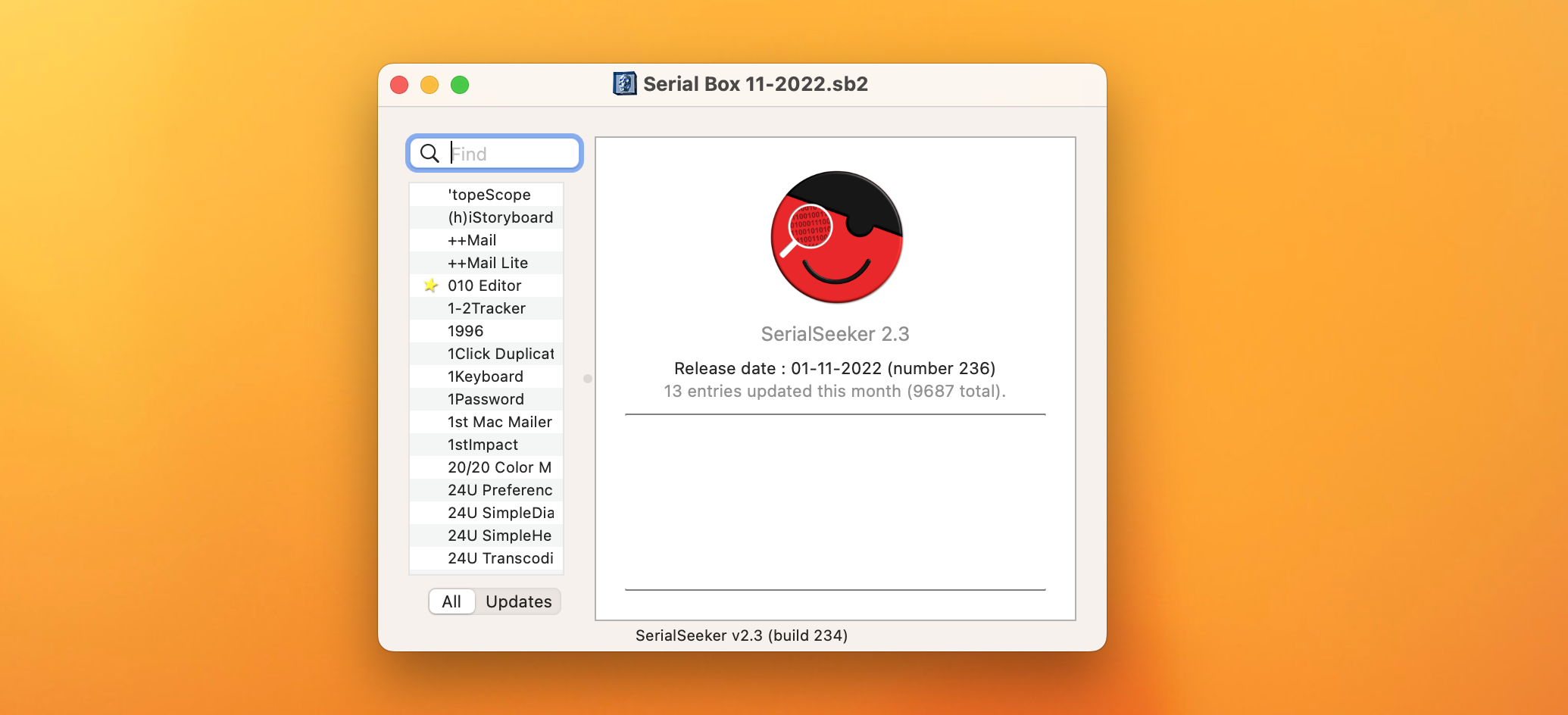Select the ++Mail Lite entry
Viewport: 1568px width, 715px height.
click(486, 263)
